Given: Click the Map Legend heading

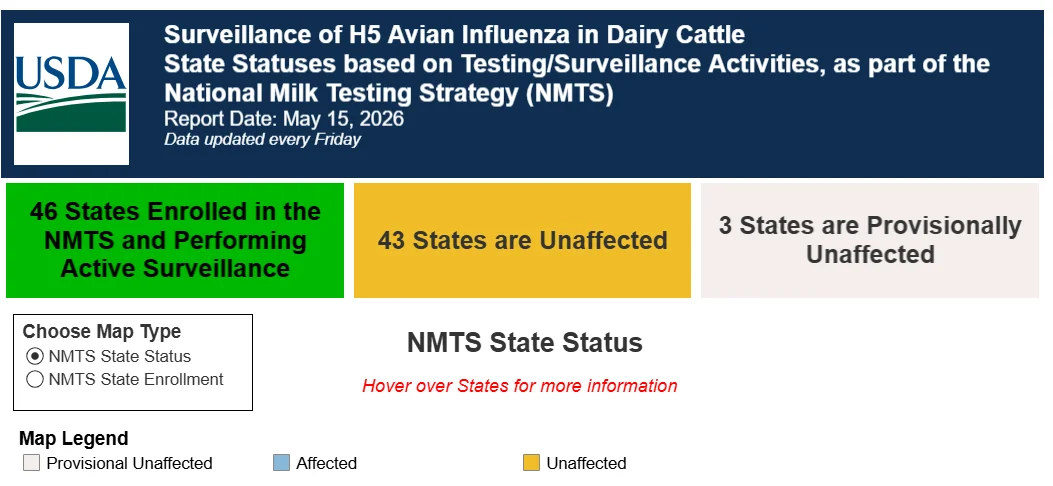Looking at the screenshot, I should pos(73,438).
